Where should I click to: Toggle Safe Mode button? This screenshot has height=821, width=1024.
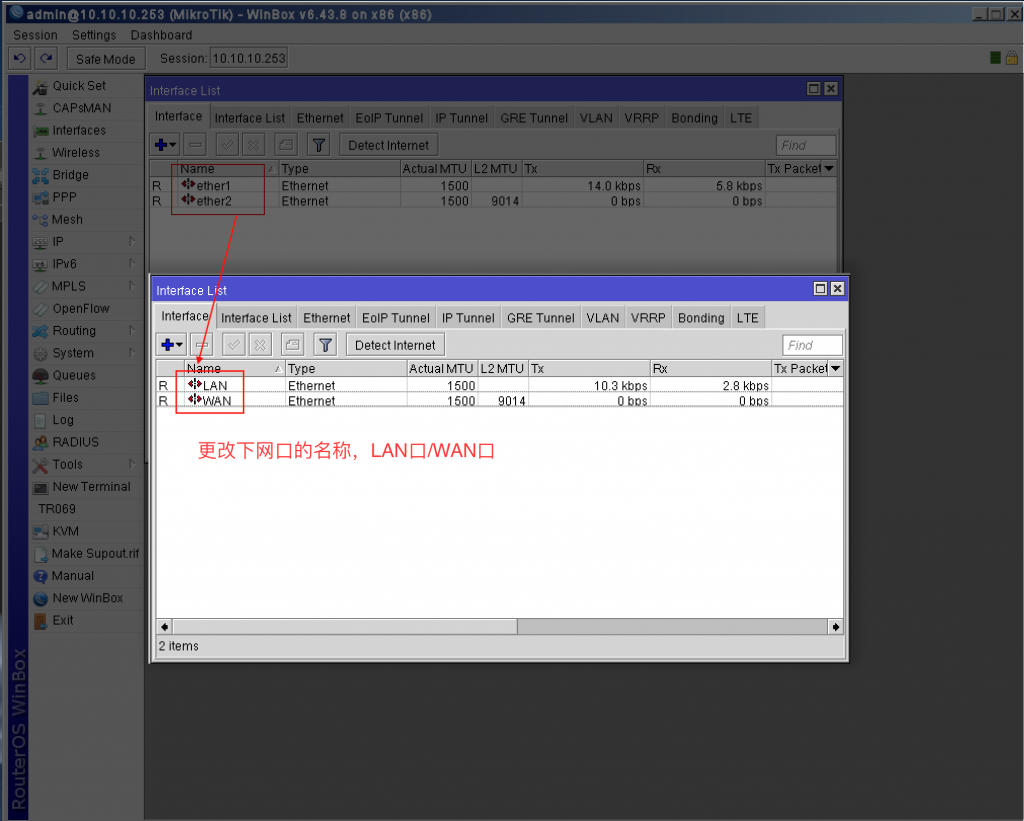click(x=105, y=59)
